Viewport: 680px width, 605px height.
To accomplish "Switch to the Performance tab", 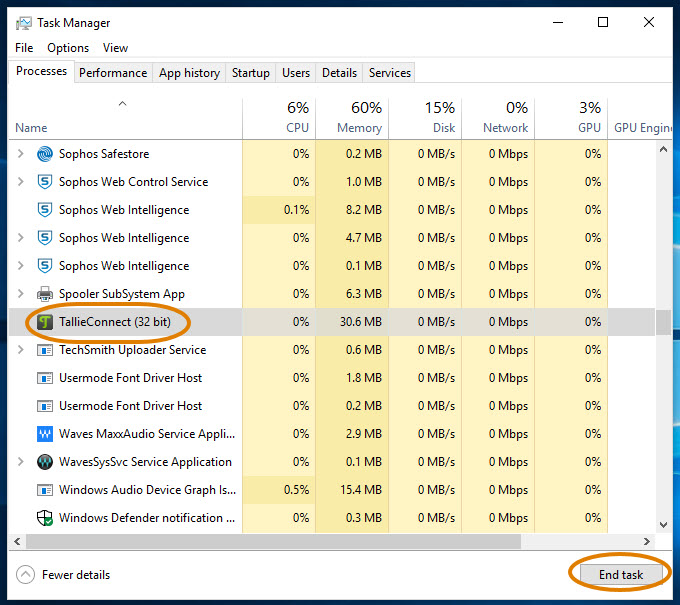I will click(113, 73).
